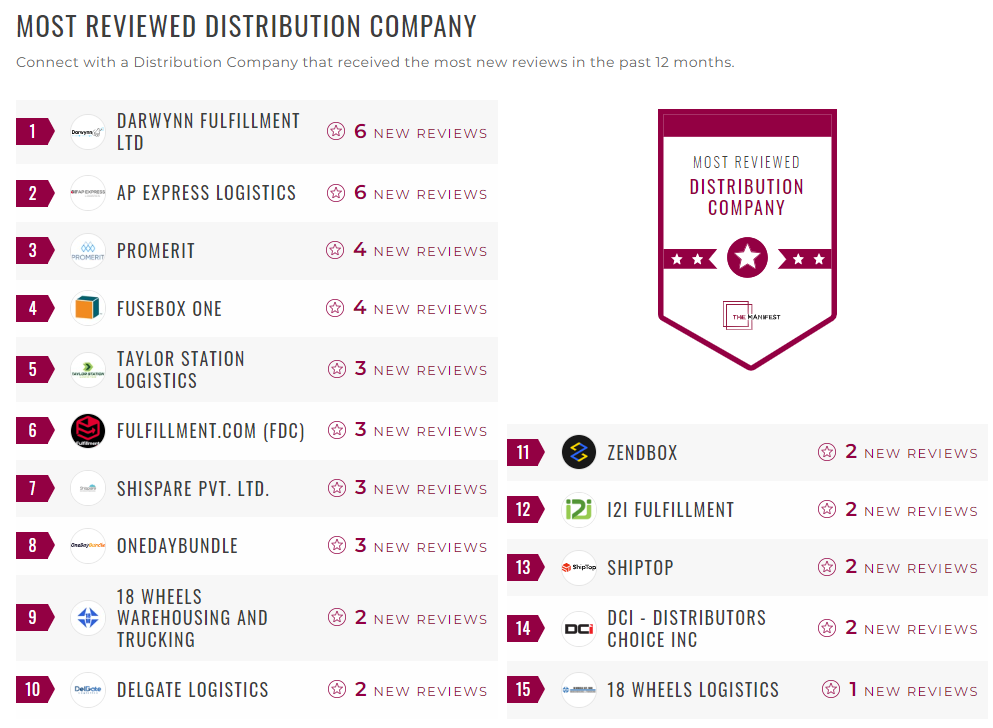Screen dimensions: 993x728
Task: Open the ShipTop company logo
Action: point(578,567)
